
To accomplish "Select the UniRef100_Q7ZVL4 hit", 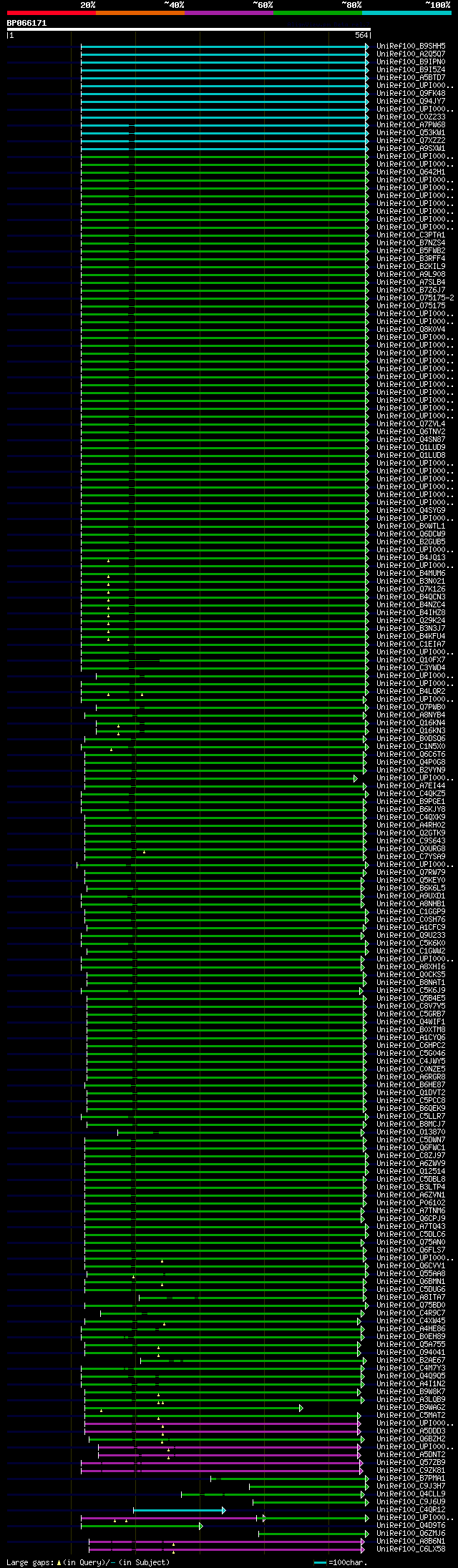I will coord(411,424).
